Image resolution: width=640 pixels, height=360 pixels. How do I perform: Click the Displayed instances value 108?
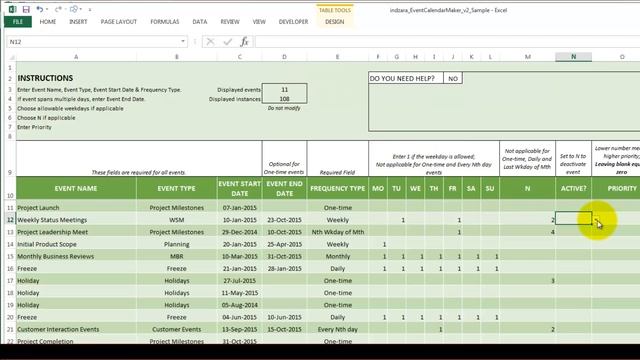click(284, 99)
